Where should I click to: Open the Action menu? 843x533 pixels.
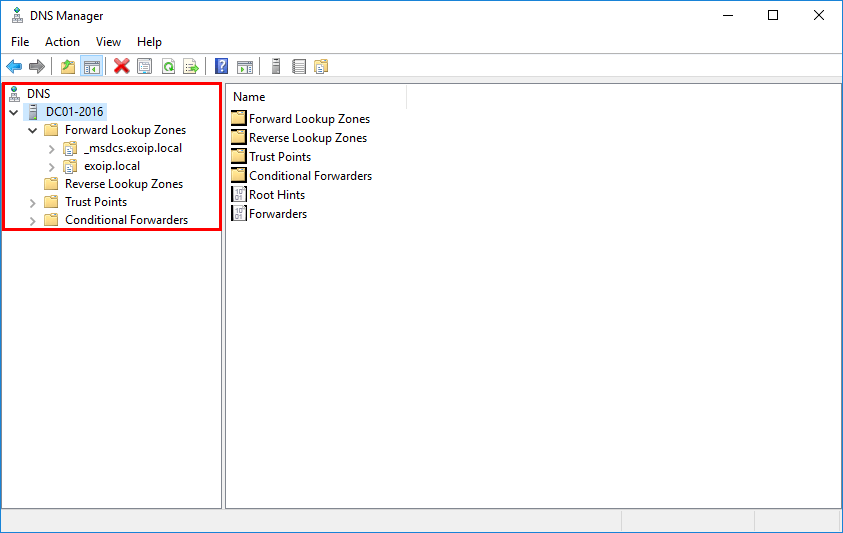tap(62, 42)
